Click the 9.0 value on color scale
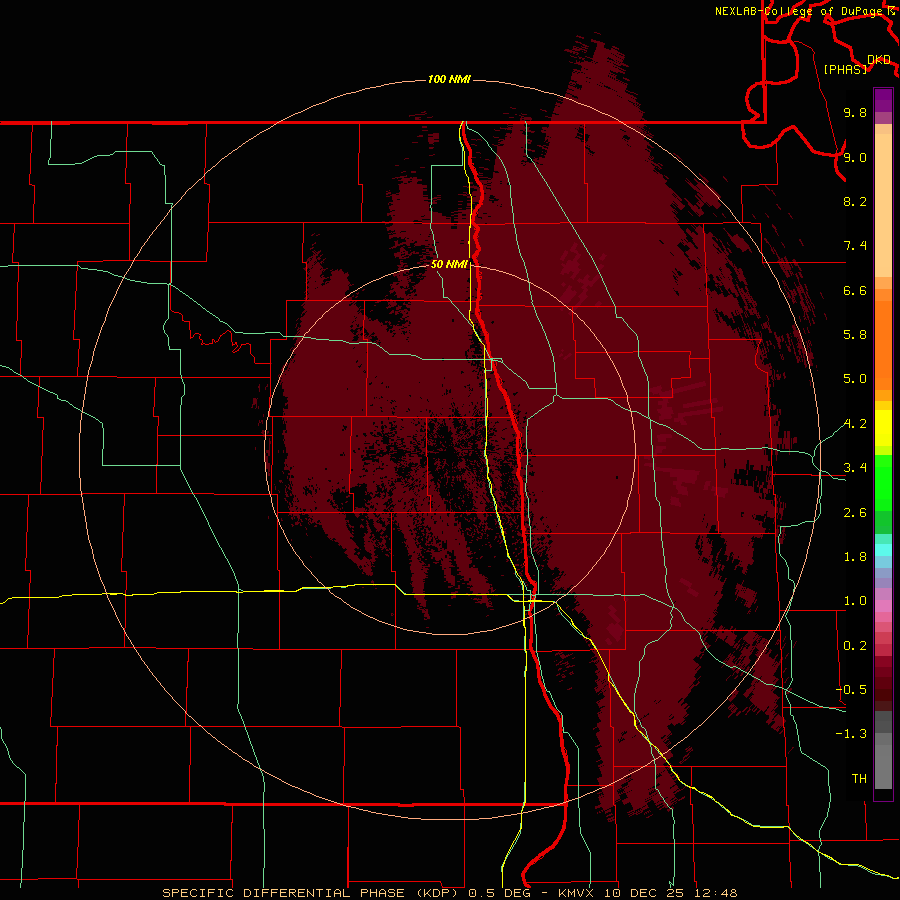Viewport: 900px width, 900px height. pyautogui.click(x=855, y=157)
